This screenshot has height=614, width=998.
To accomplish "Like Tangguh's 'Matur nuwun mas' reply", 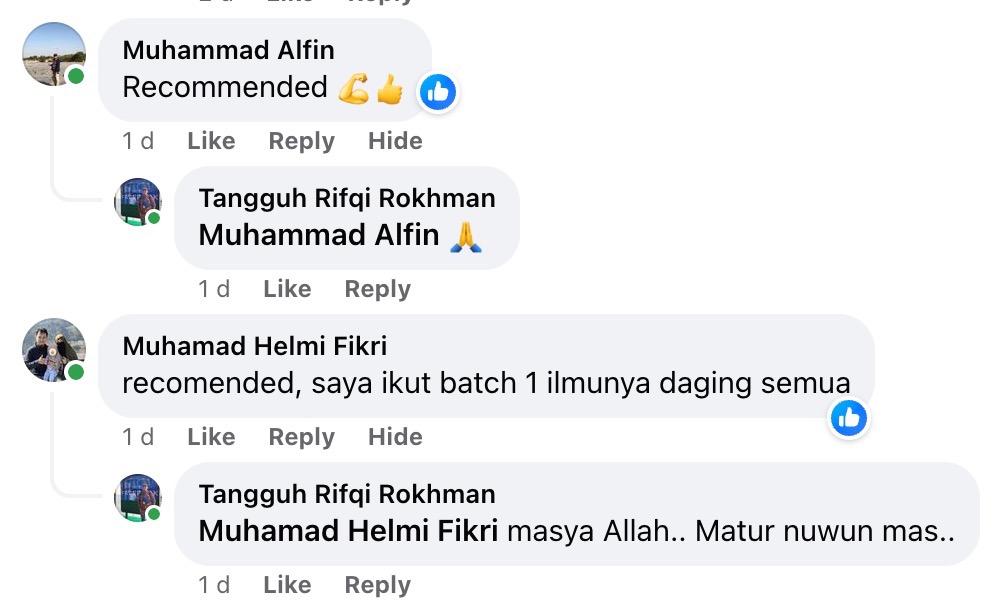I will (x=287, y=585).
